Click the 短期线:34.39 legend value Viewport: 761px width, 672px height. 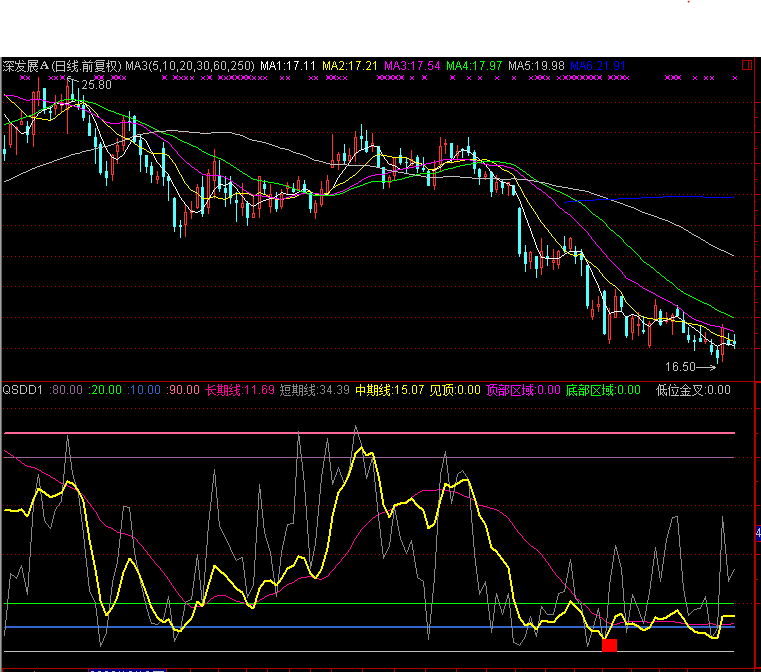point(314,390)
